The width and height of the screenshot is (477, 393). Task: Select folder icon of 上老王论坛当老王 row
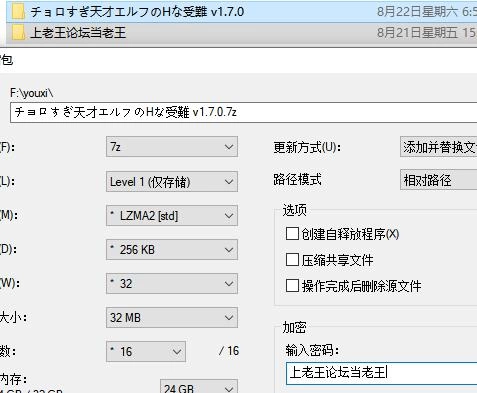click(x=18, y=33)
